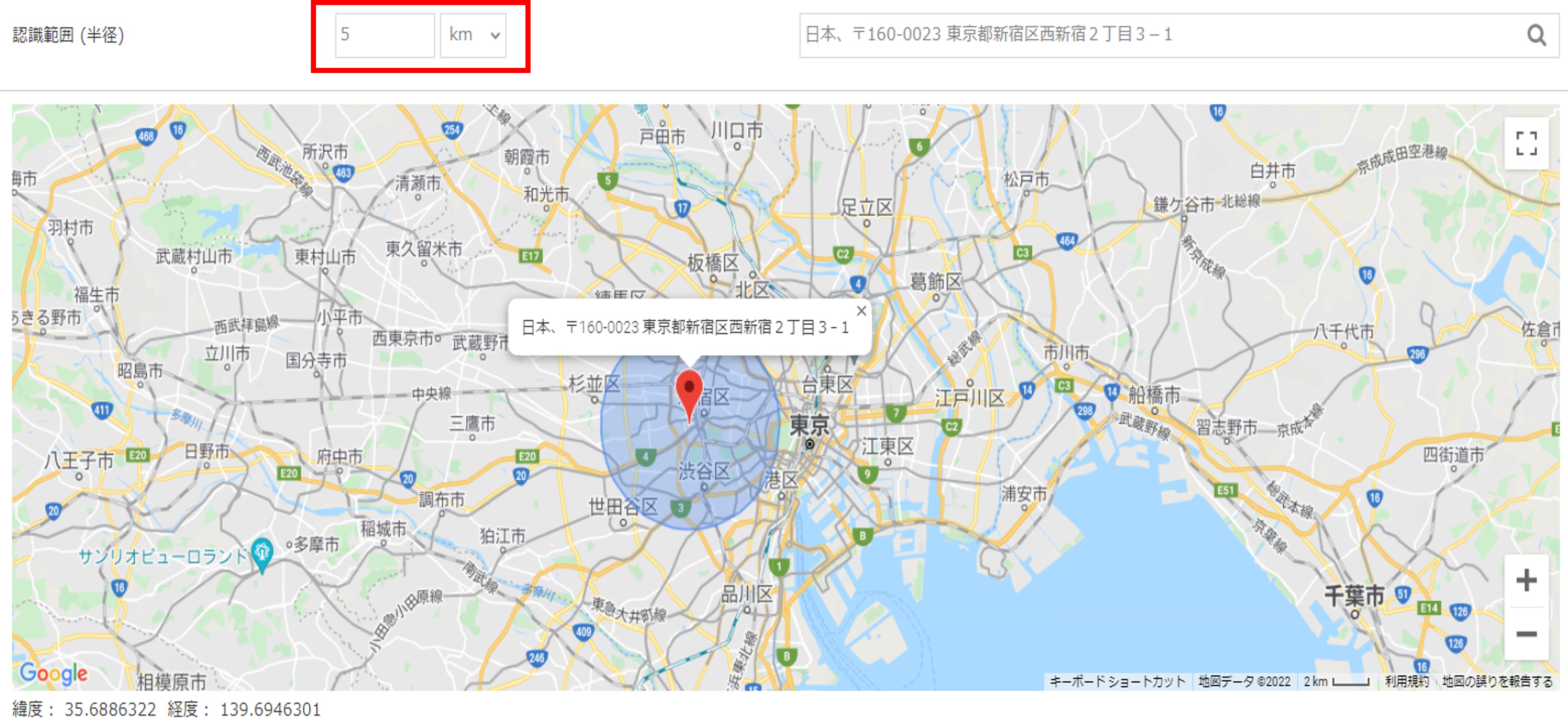This screenshot has width=1568, height=724.
Task: Zoom in the map with plus button
Action: click(x=1526, y=580)
